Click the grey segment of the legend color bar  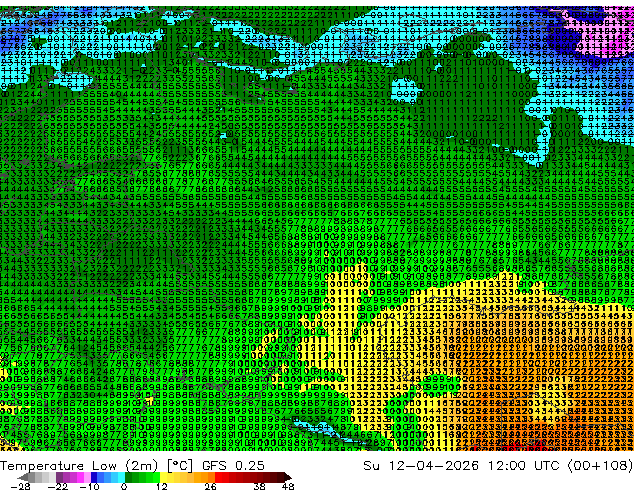[x=36, y=477]
